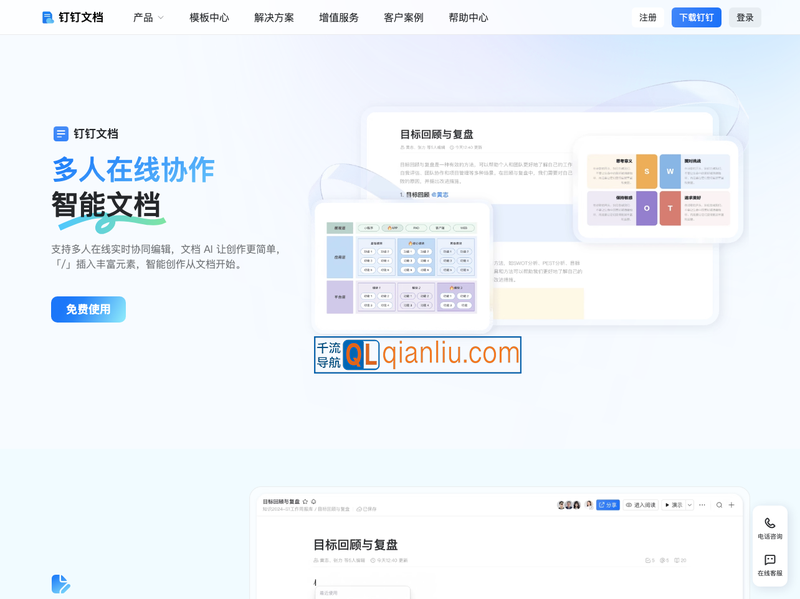Click the plus icon at the document toolbar's right end
Image resolution: width=800 pixels, height=599 pixels.
[x=731, y=505]
